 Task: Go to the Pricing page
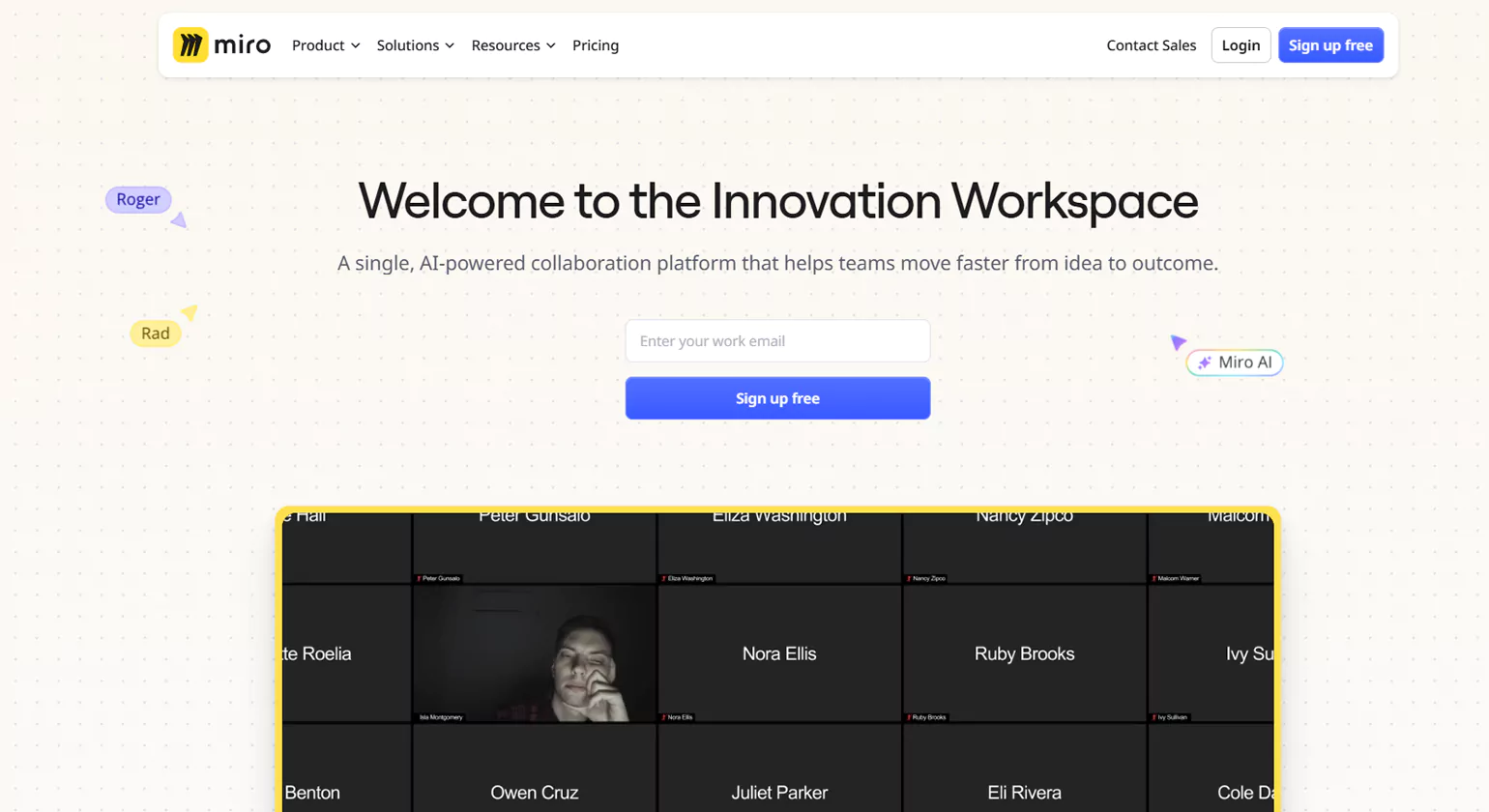(x=596, y=45)
